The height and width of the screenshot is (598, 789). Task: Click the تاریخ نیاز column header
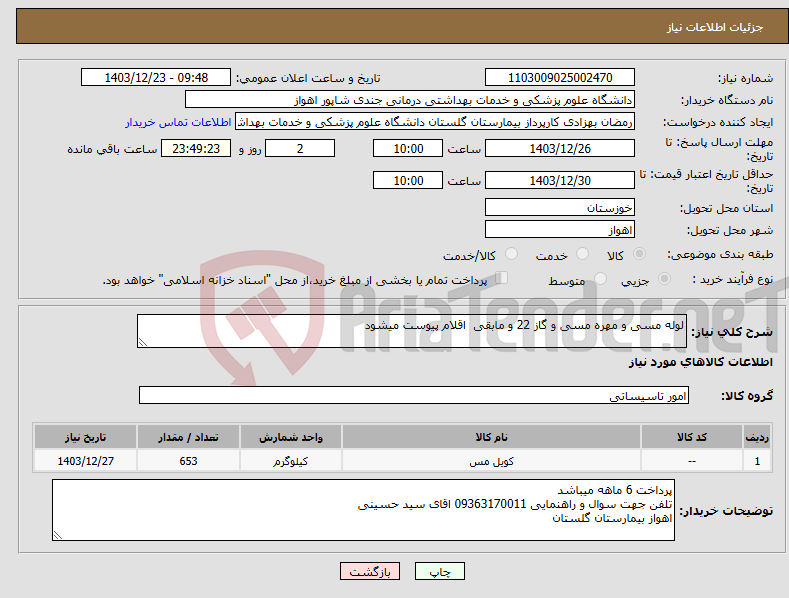click(86, 437)
